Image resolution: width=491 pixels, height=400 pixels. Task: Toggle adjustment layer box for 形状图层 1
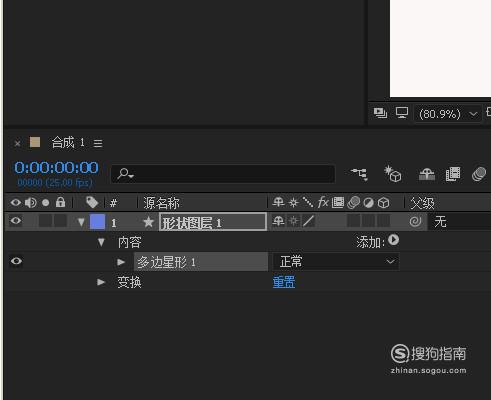coord(368,221)
